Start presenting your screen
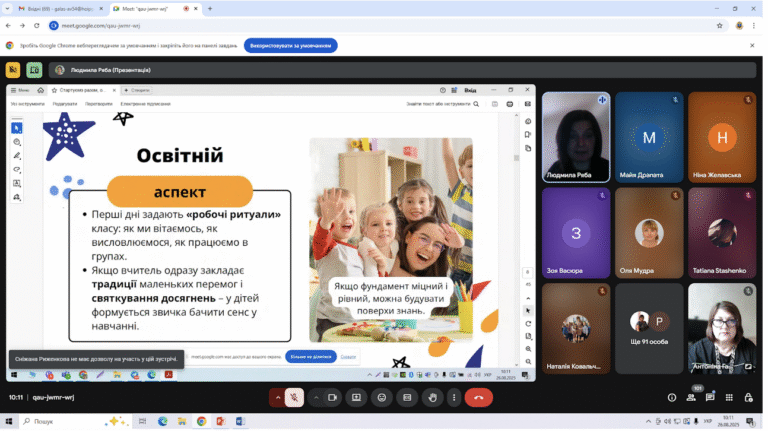This screenshot has height=431, width=768. (356, 398)
